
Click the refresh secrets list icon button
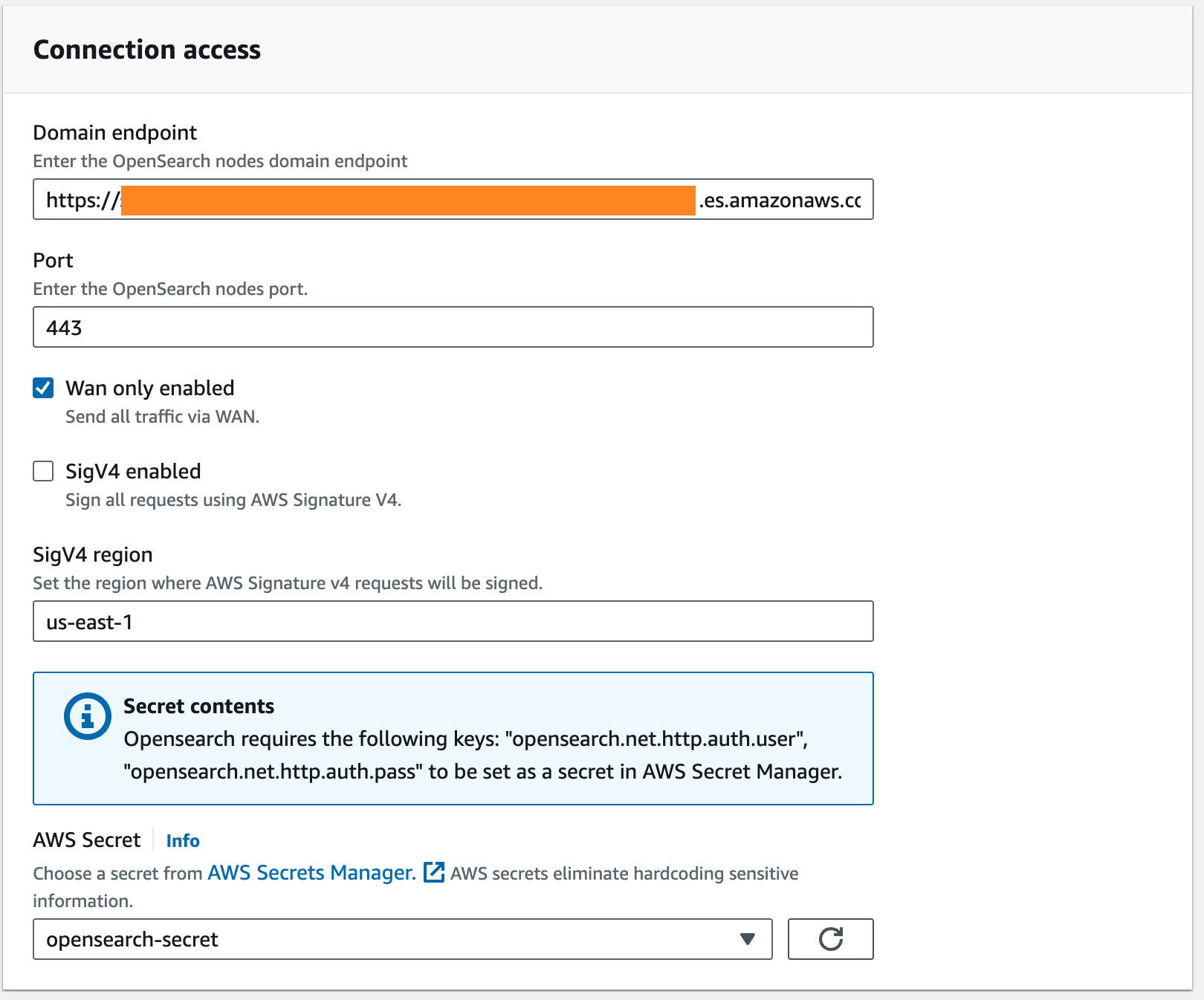[x=830, y=939]
